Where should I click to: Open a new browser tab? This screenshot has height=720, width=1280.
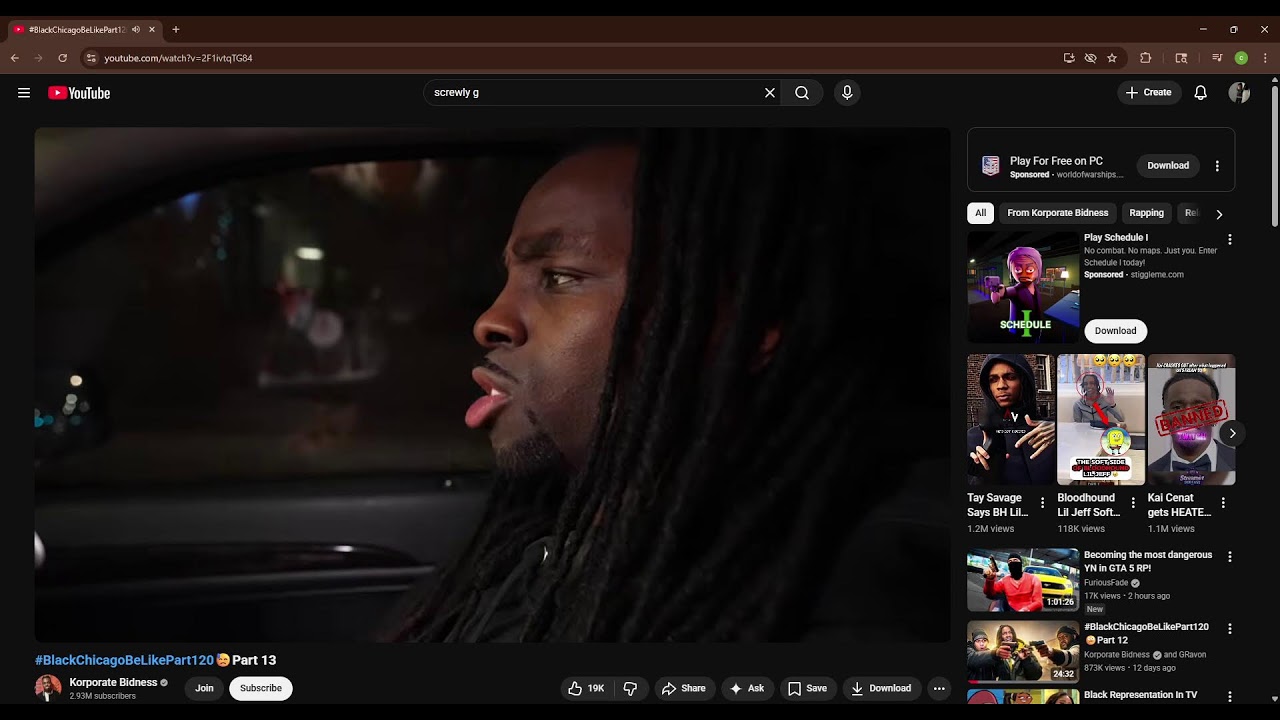pyautogui.click(x=176, y=30)
